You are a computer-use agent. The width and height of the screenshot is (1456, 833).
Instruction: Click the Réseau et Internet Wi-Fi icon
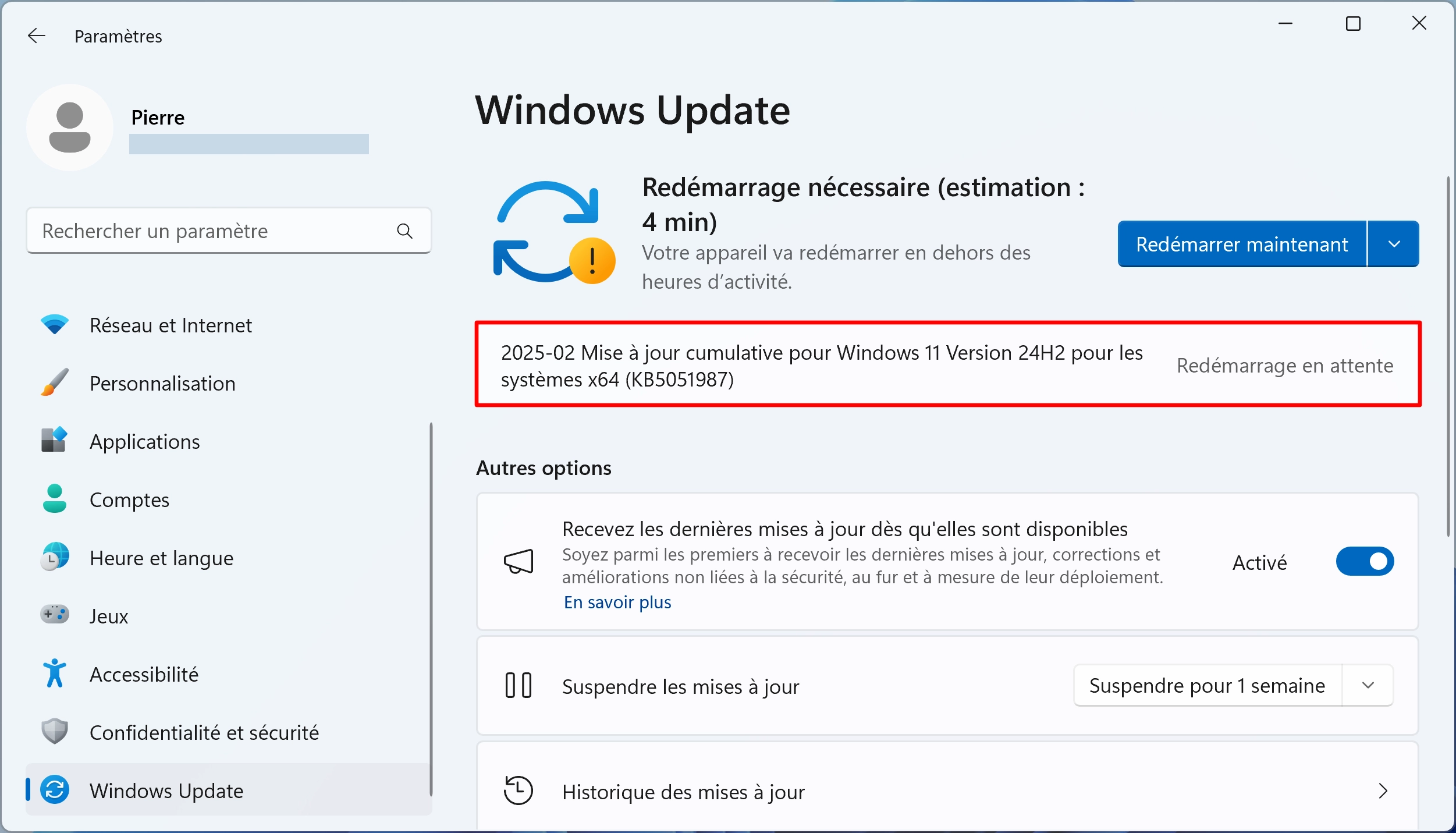[x=55, y=325]
